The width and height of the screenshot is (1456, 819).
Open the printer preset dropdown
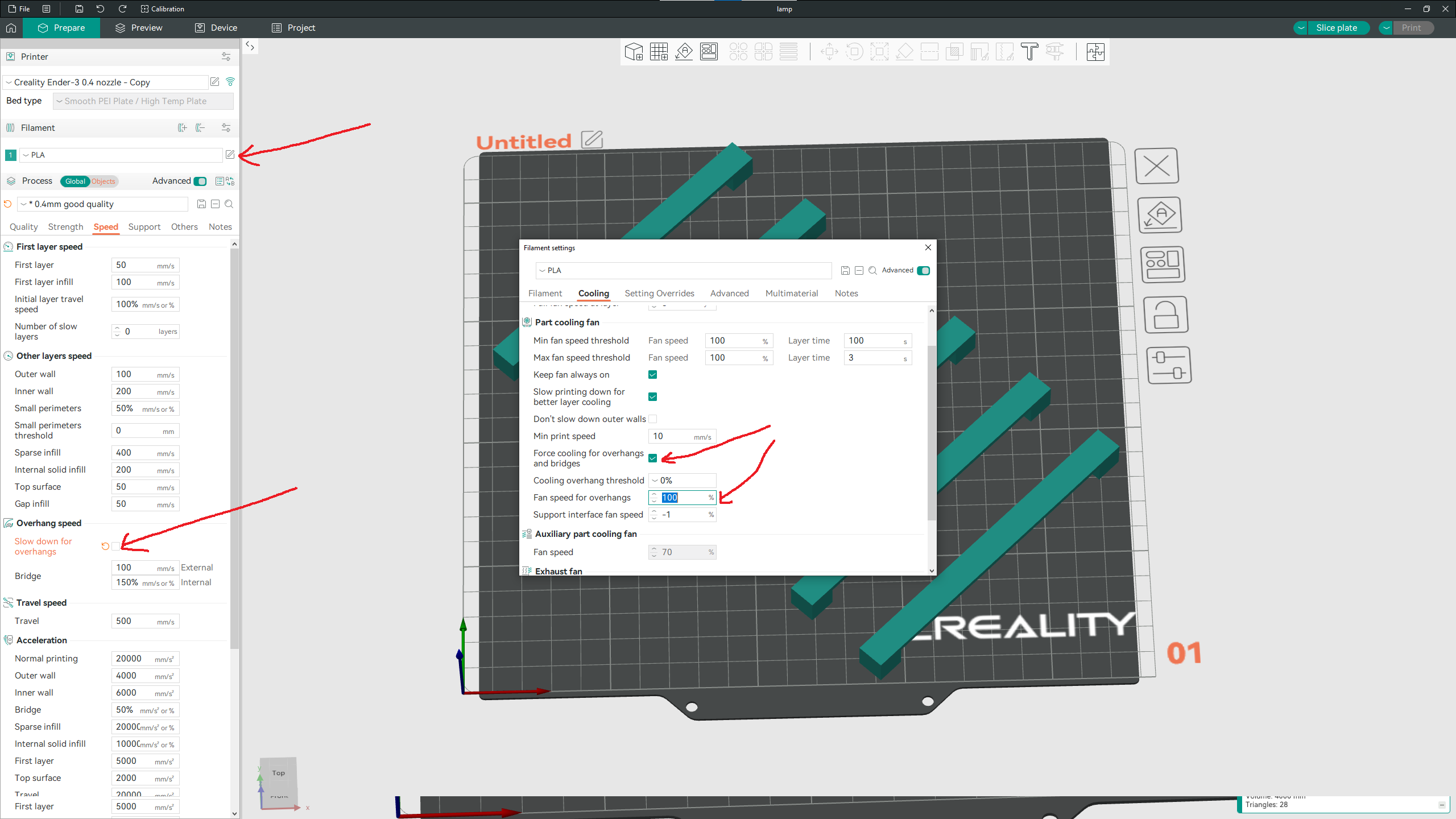pyautogui.click(x=105, y=82)
